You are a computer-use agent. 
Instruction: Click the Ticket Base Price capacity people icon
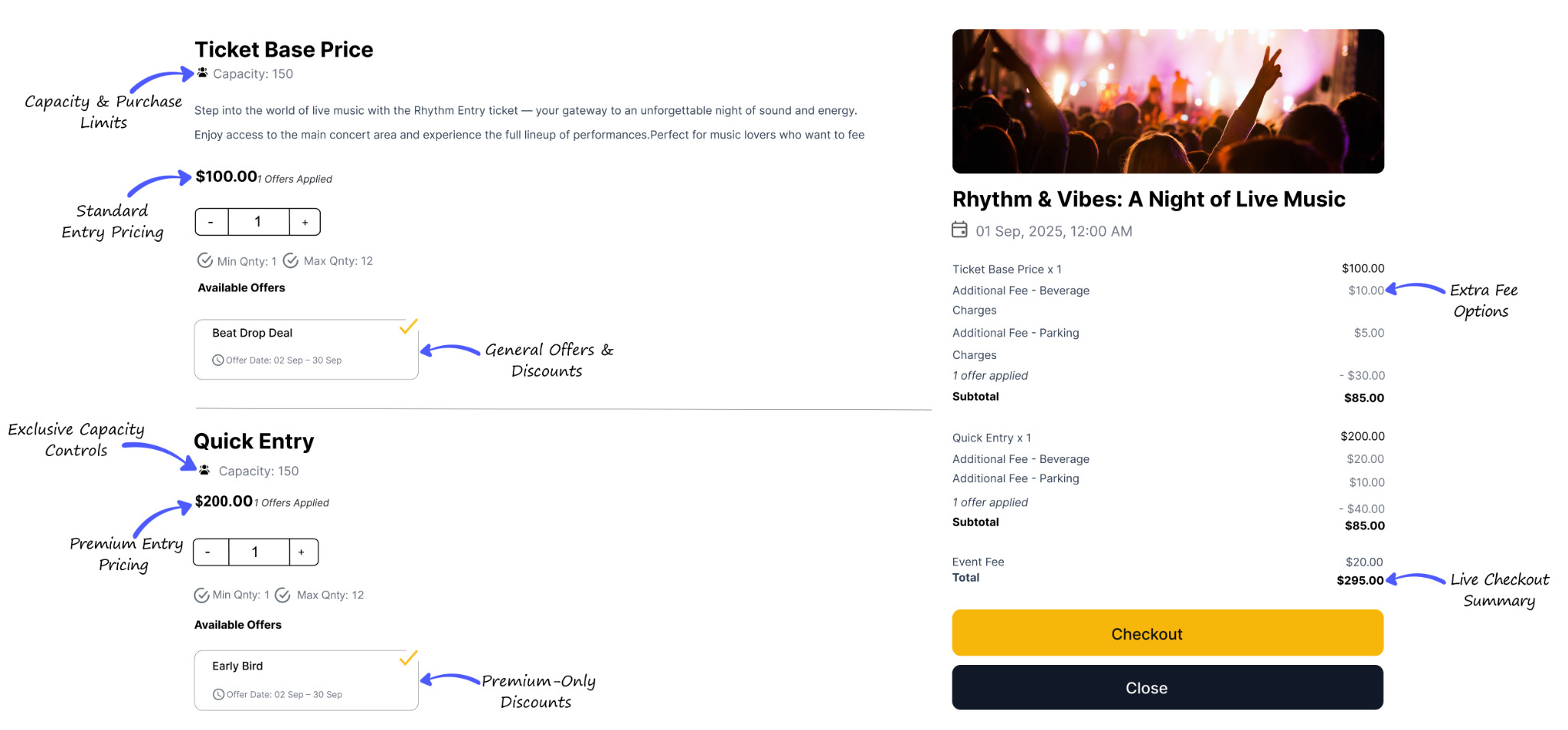point(203,73)
